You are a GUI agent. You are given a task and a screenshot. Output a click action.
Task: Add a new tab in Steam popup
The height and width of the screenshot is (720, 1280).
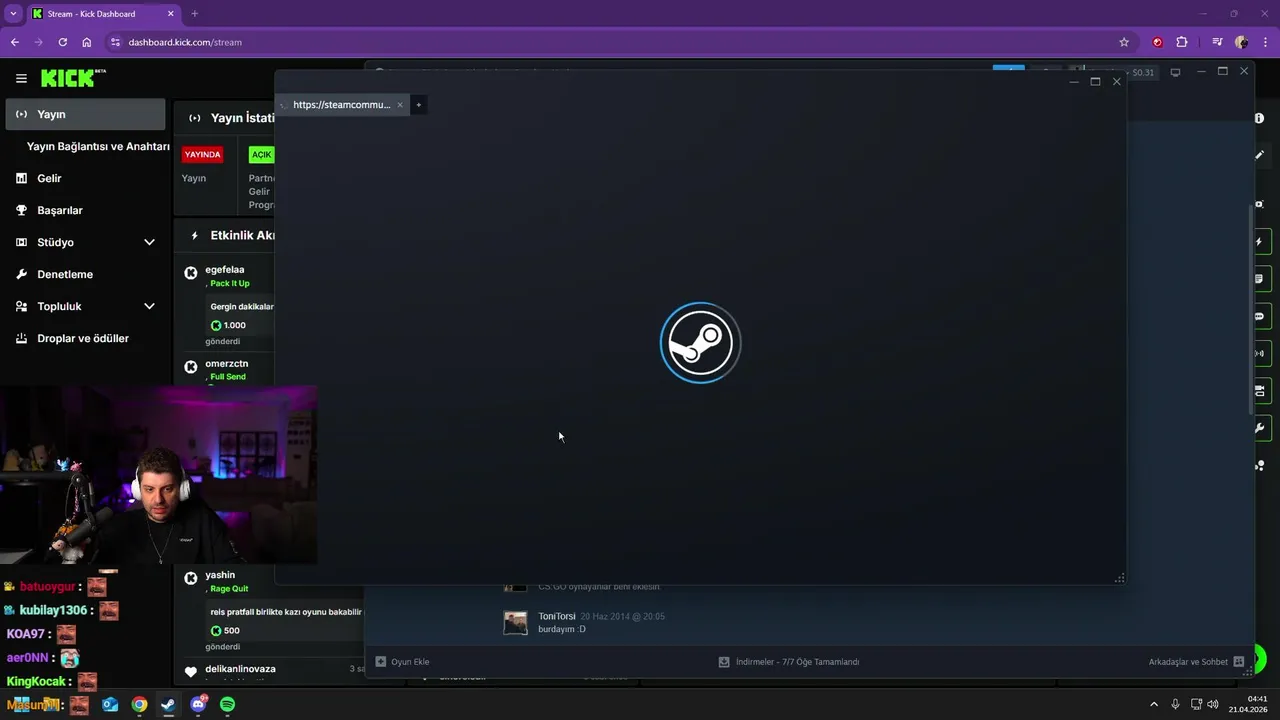(419, 105)
